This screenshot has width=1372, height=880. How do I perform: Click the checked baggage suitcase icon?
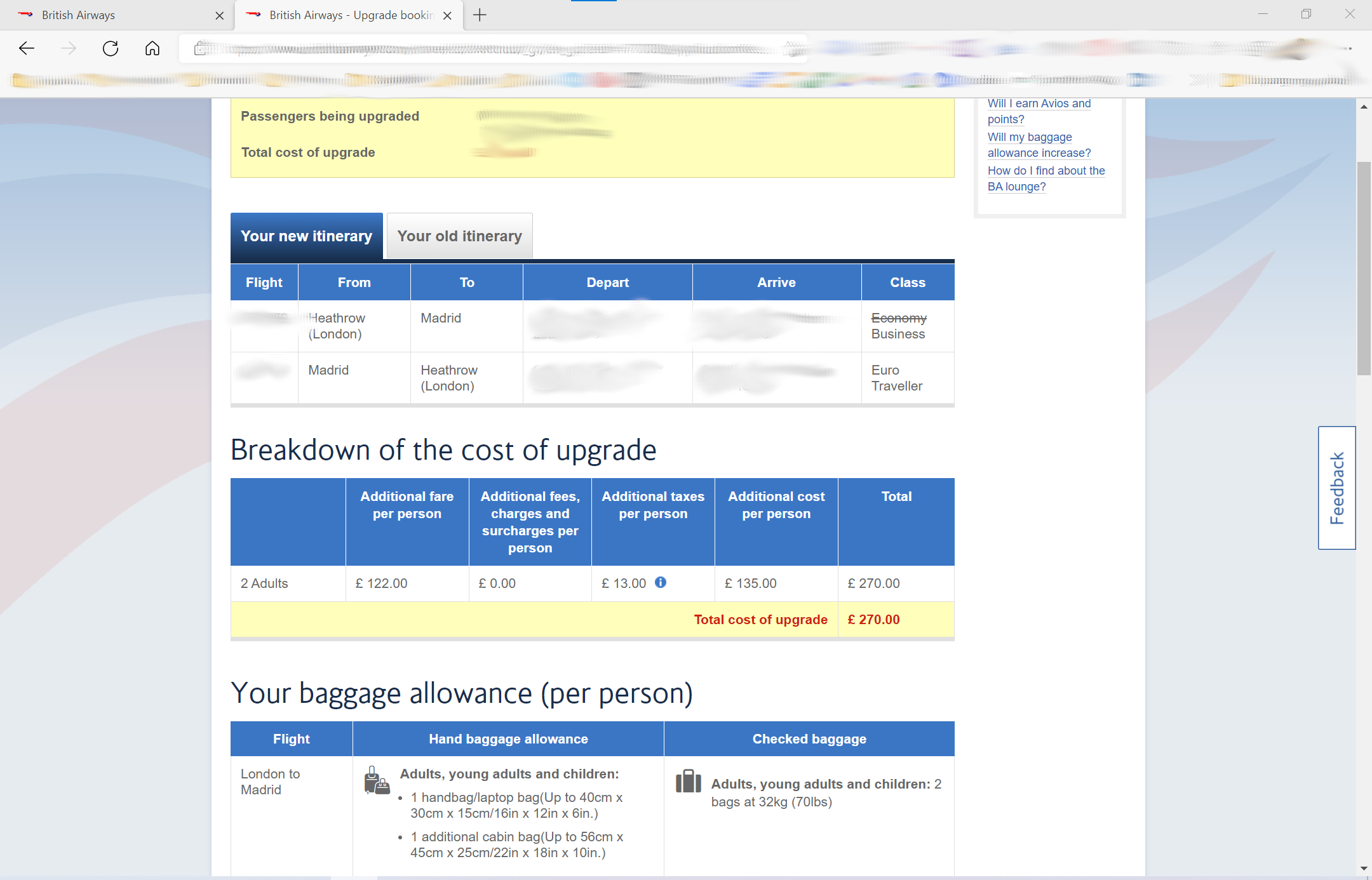pyautogui.click(x=689, y=781)
